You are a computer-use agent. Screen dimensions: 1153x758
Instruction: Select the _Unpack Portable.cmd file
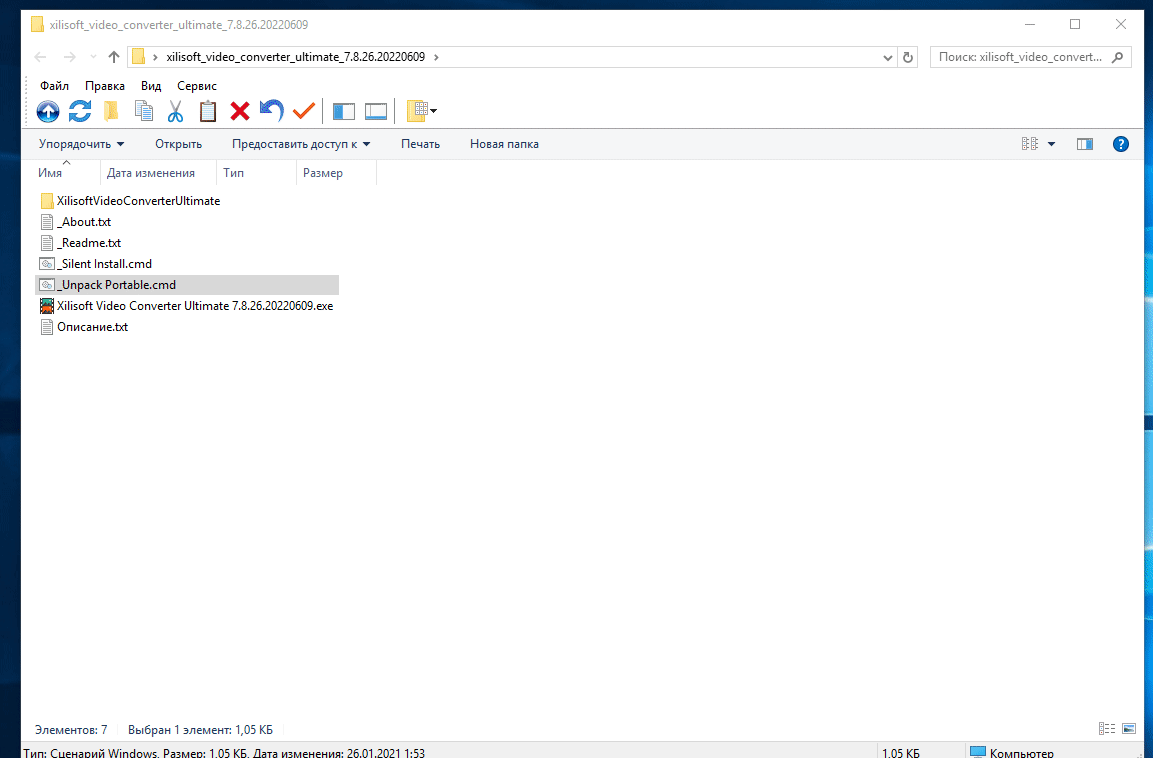point(187,285)
